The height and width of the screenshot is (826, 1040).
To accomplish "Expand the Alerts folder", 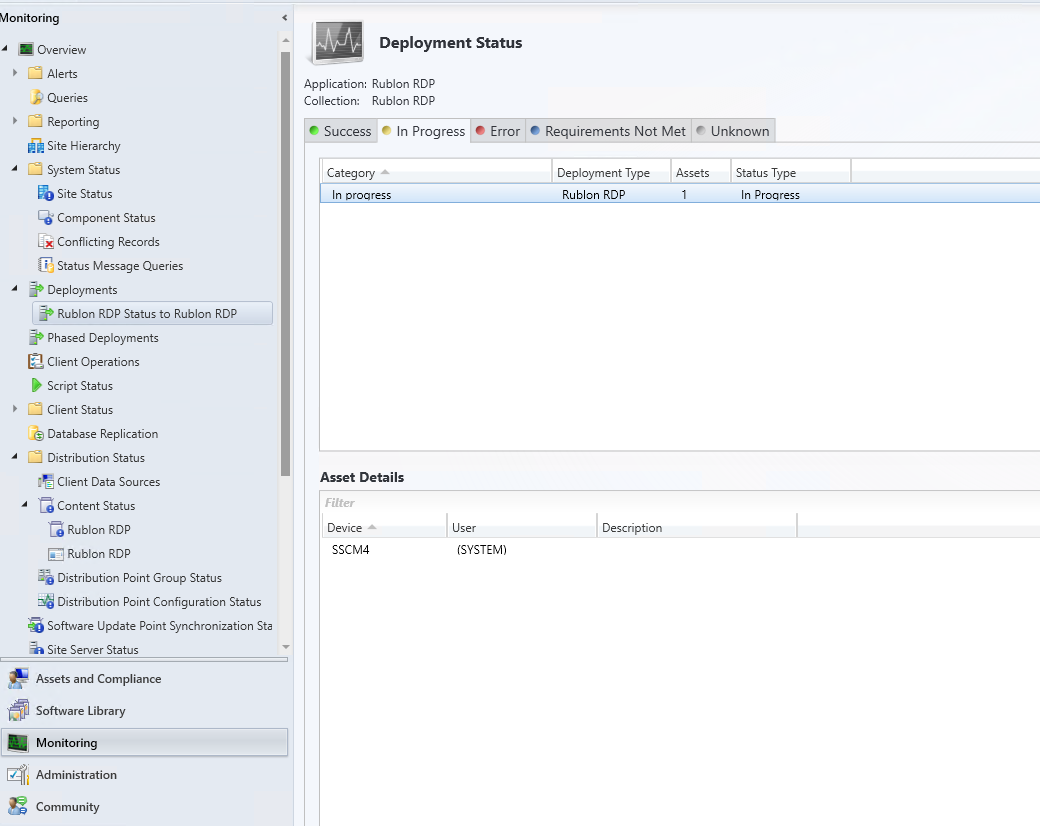I will (x=15, y=74).
